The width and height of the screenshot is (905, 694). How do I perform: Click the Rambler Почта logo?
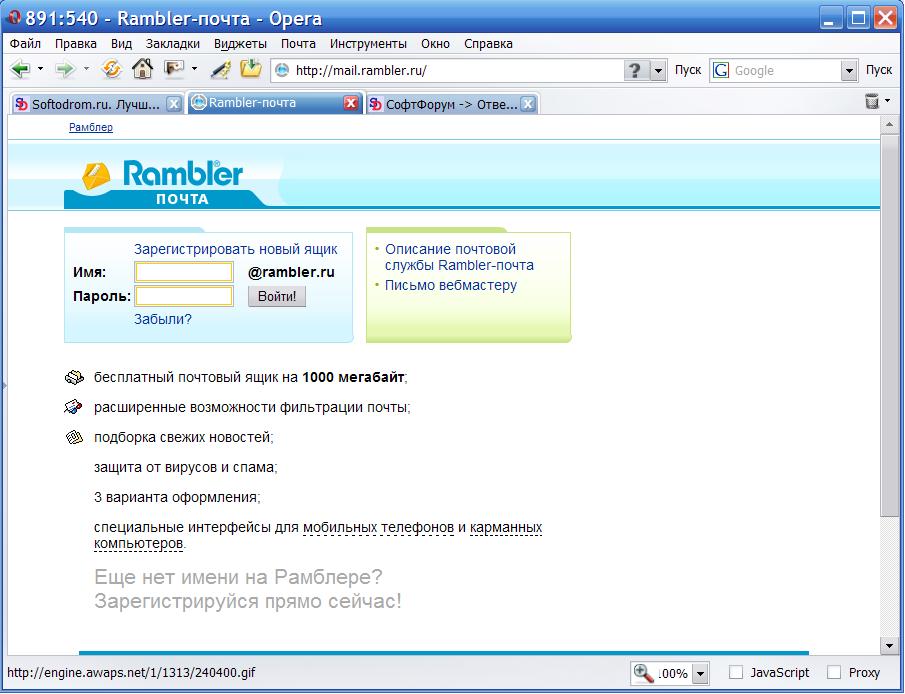[x=163, y=183]
